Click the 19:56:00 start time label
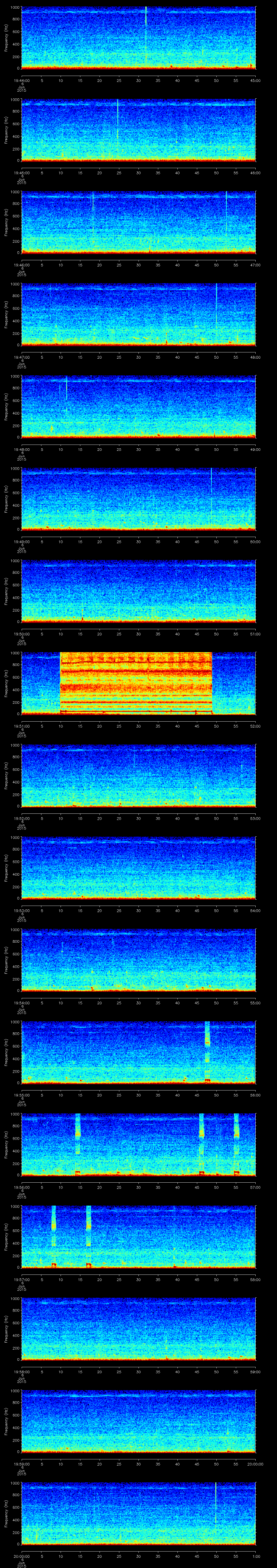 21,1187
